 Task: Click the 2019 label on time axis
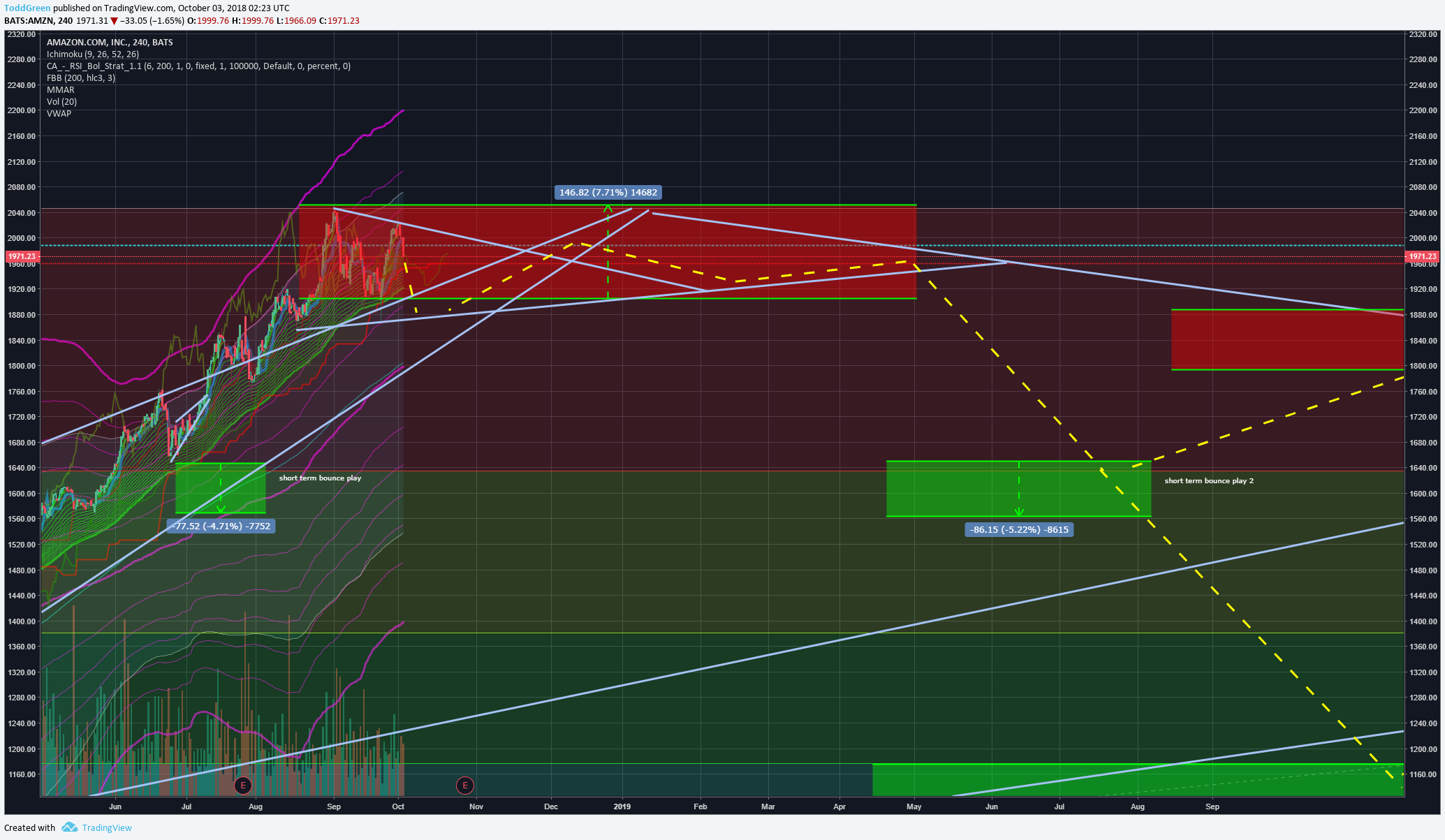click(622, 806)
